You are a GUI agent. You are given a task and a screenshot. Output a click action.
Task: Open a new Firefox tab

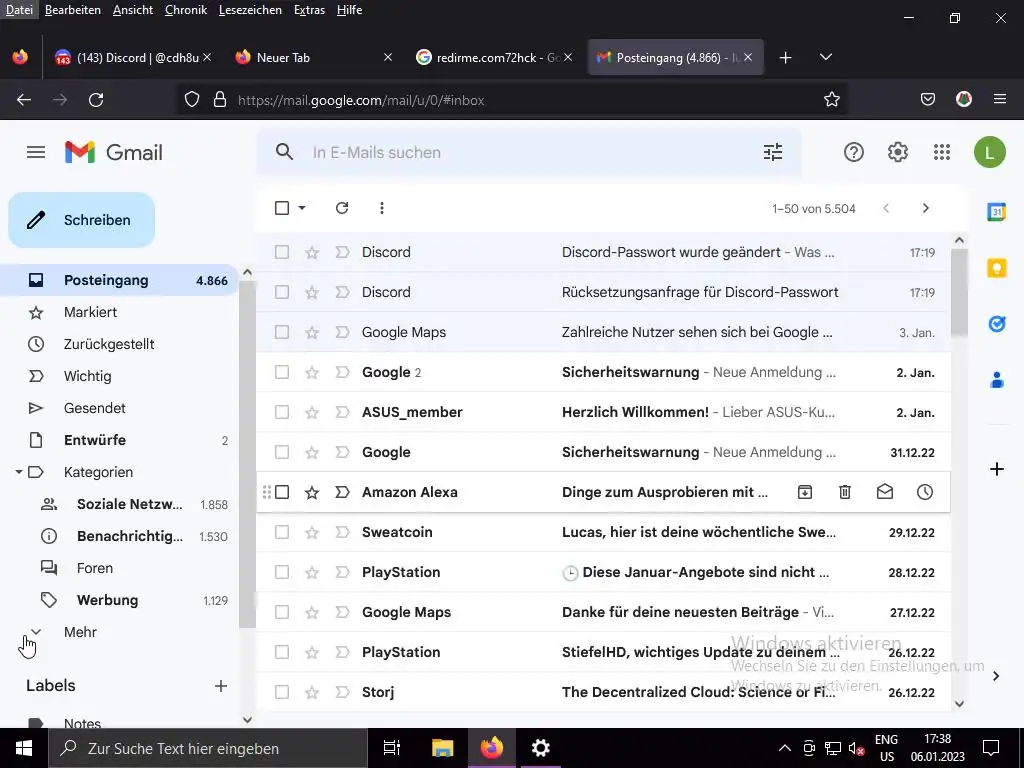pos(786,57)
